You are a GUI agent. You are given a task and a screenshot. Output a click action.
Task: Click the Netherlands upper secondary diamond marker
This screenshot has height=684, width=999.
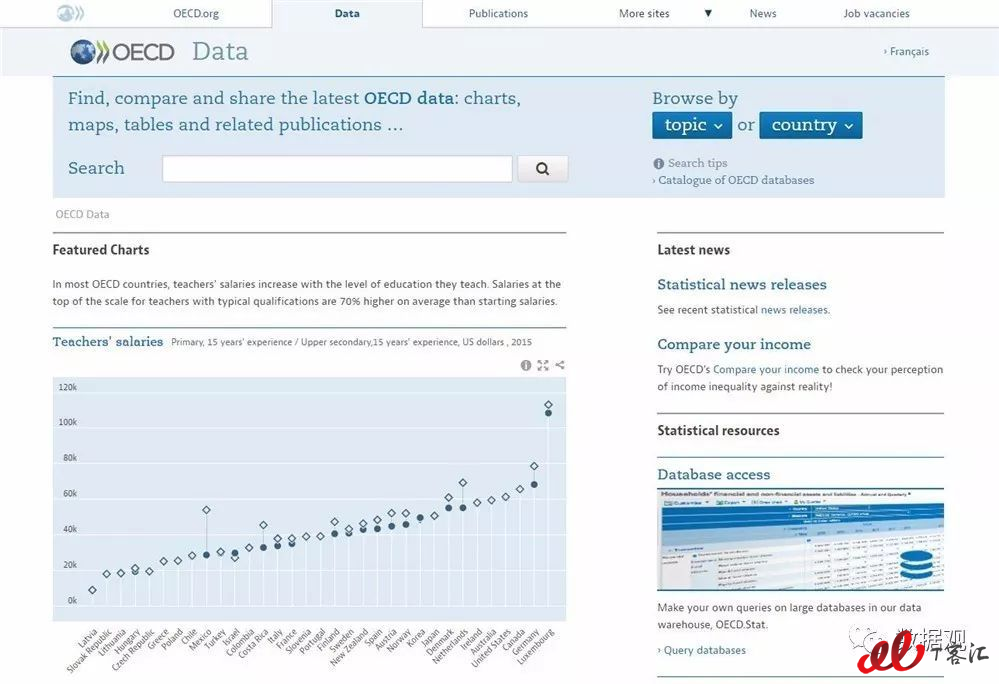point(463,483)
